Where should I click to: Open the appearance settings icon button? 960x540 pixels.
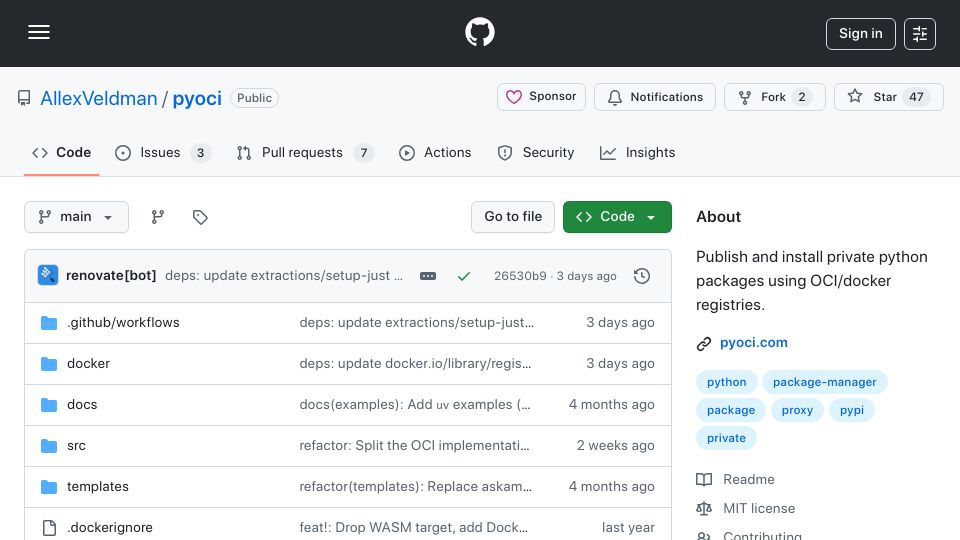(920, 34)
